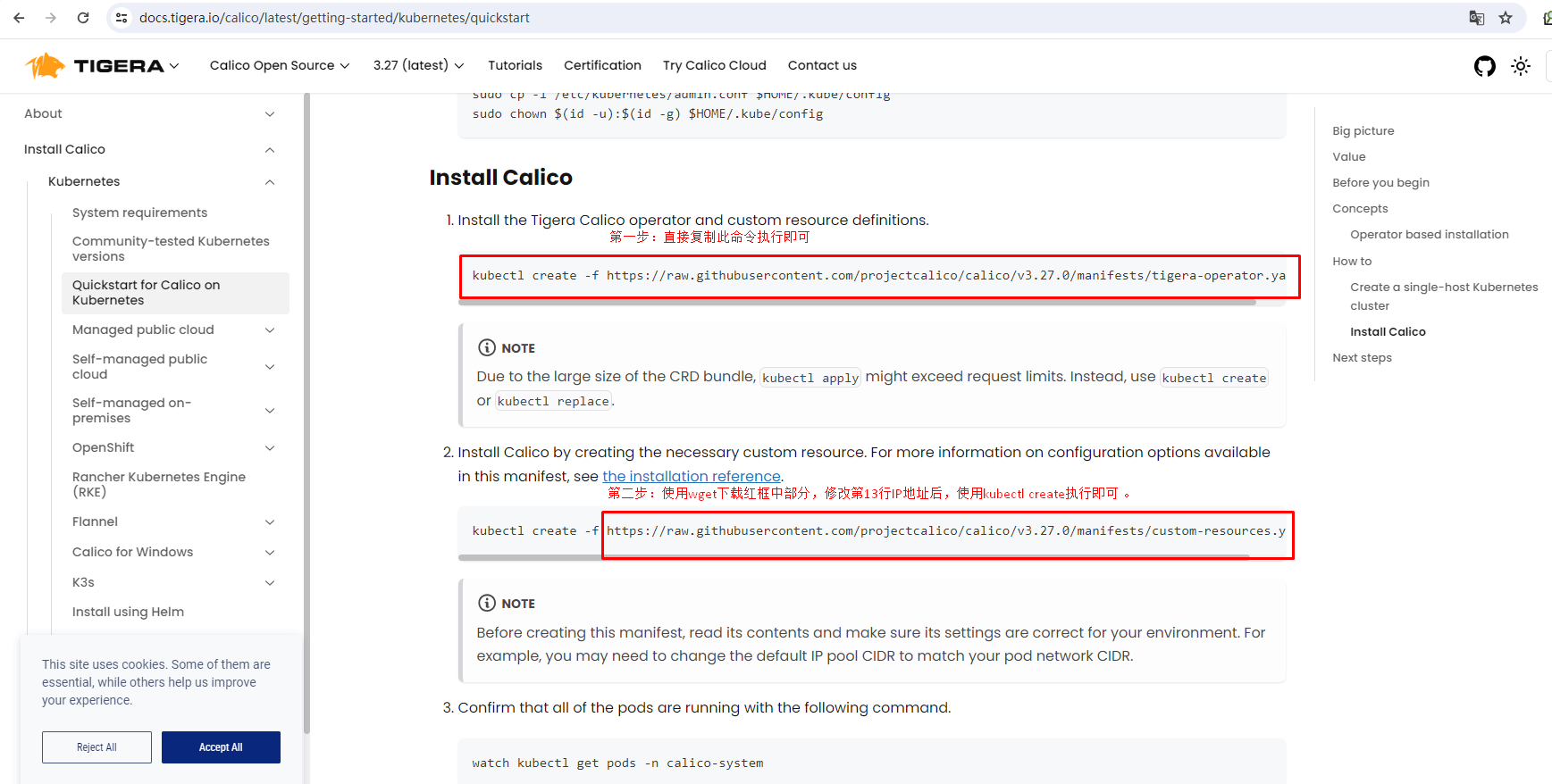This screenshot has width=1552, height=784.
Task: Jump to How to section
Action: [x=1352, y=261]
